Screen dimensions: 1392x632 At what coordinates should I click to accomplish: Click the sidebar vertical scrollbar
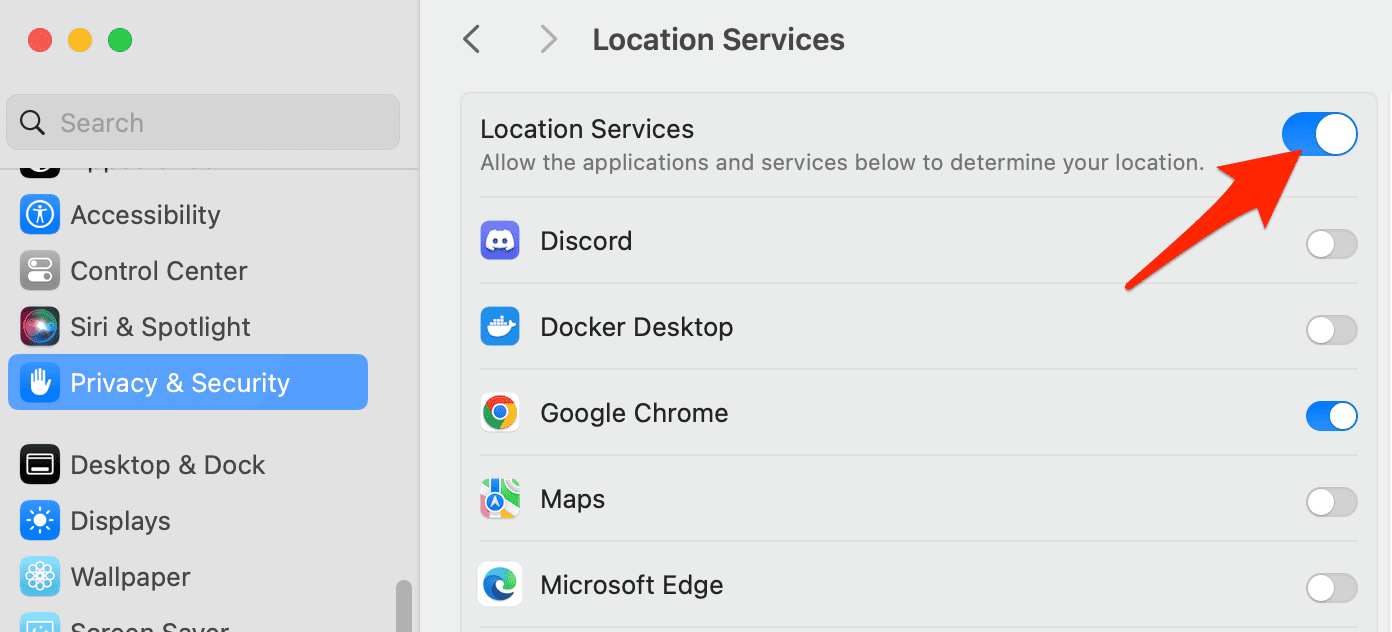tap(404, 605)
